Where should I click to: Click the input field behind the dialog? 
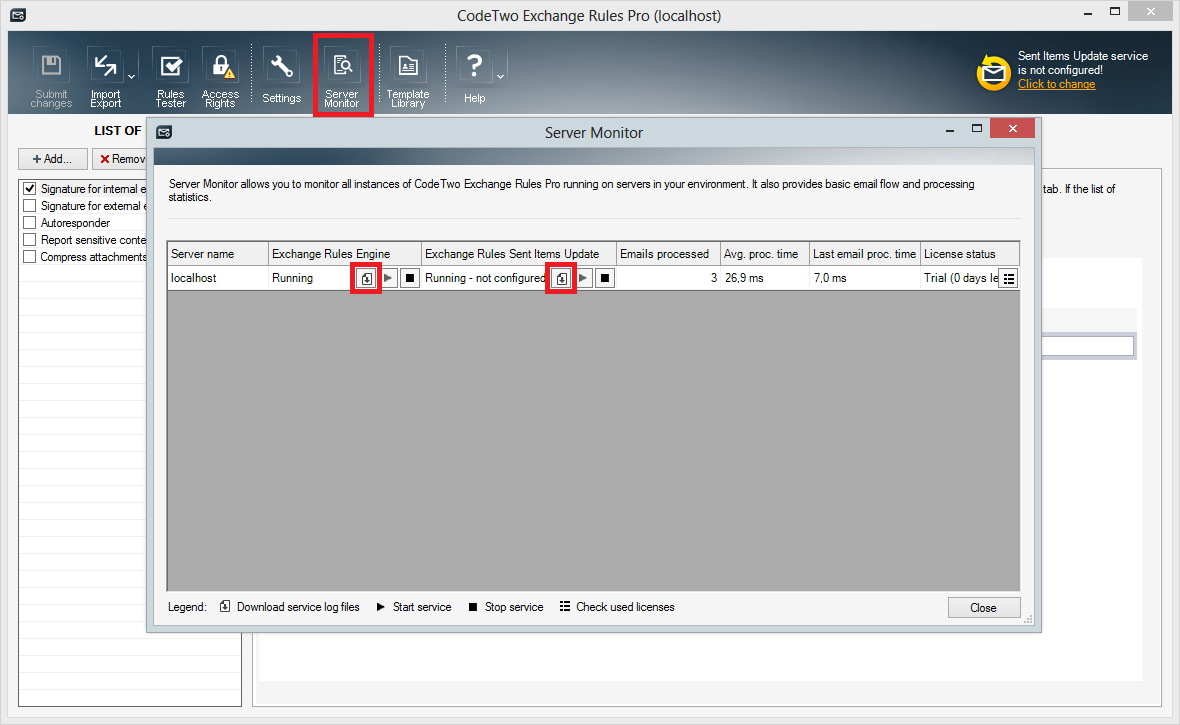coord(1088,346)
